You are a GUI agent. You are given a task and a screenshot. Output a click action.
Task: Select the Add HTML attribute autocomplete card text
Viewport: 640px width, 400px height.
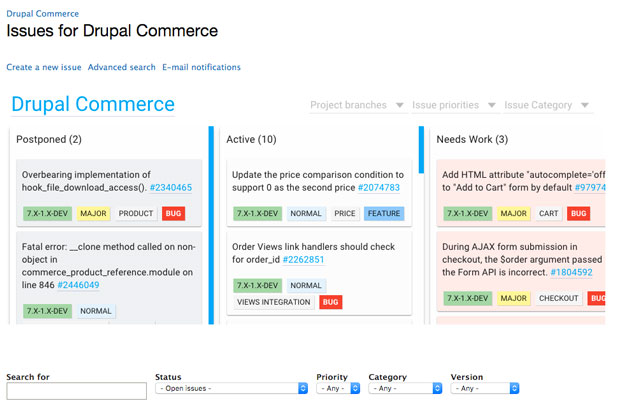(x=524, y=181)
